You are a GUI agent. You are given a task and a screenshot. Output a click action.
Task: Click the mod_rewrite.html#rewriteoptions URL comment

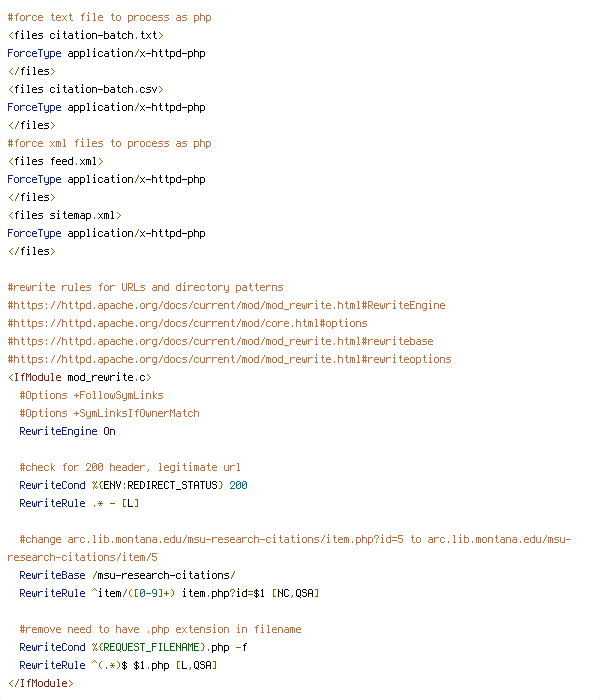(229, 359)
